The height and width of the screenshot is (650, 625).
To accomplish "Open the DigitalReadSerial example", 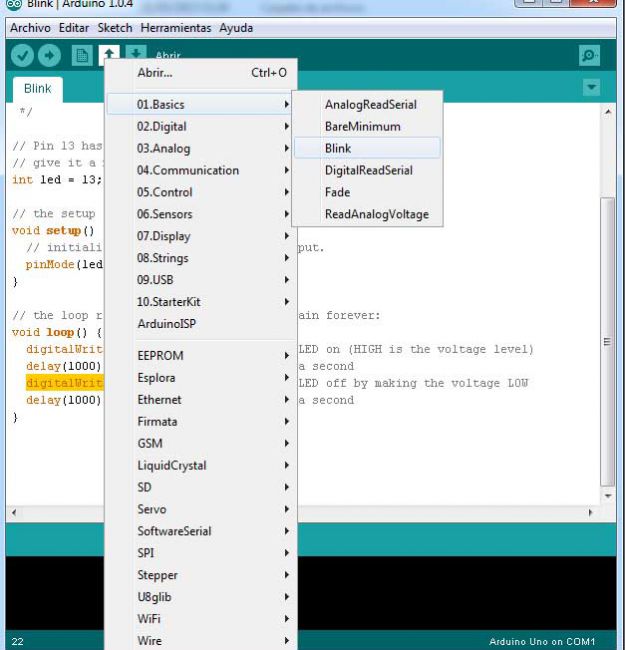I will [367, 170].
